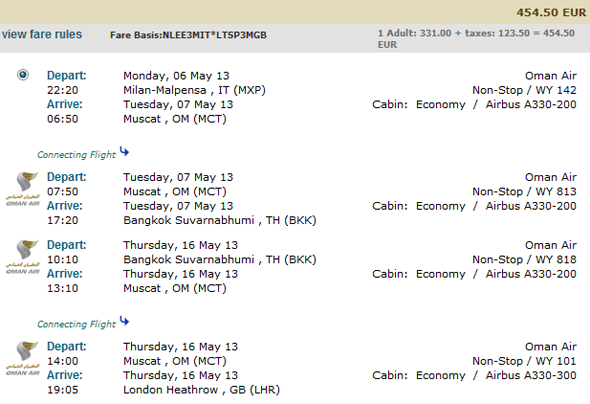Click the Oman Air logo for WY 101
Screen dimensions: 590x404
(x=23, y=358)
